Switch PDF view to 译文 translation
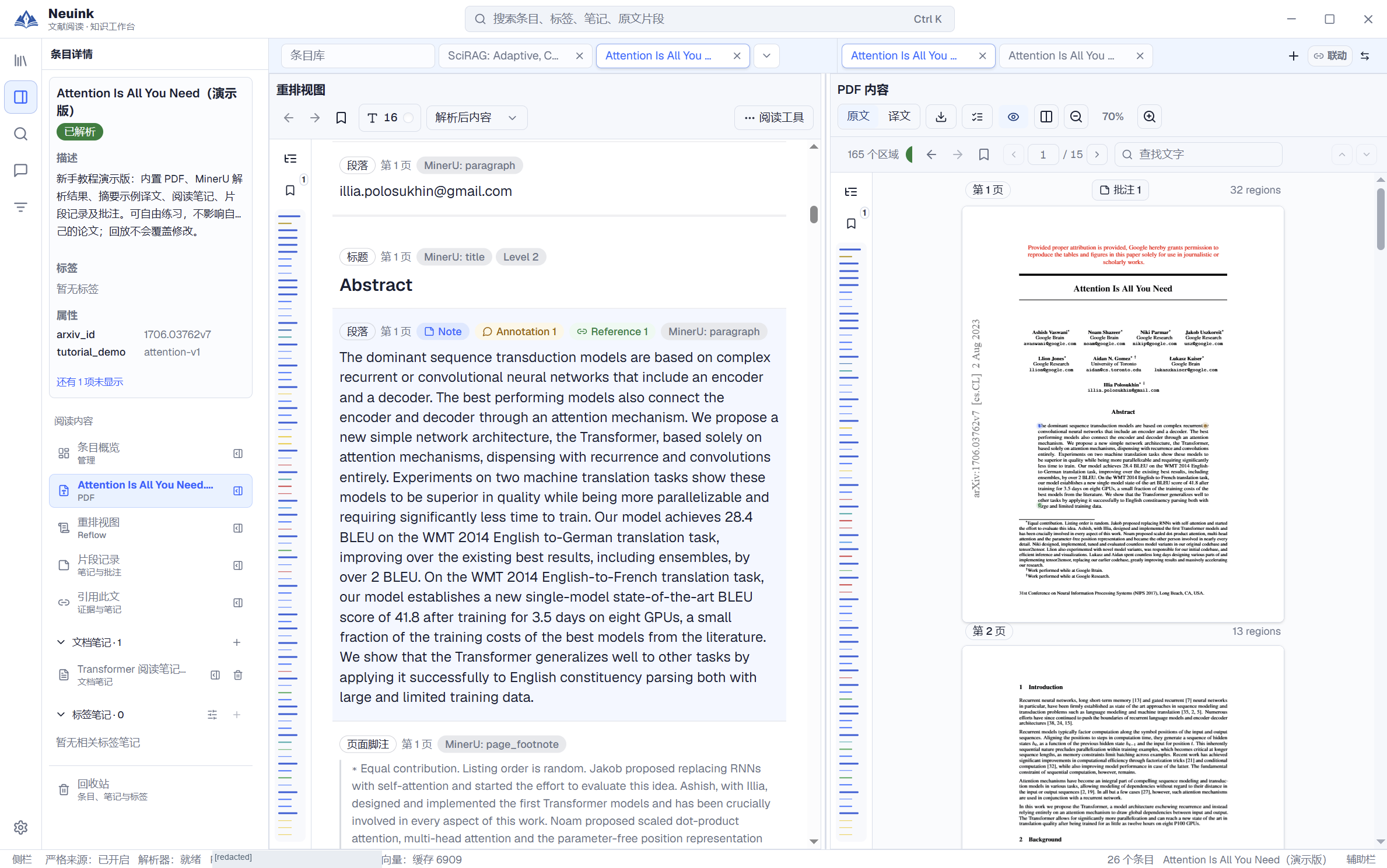 click(899, 116)
